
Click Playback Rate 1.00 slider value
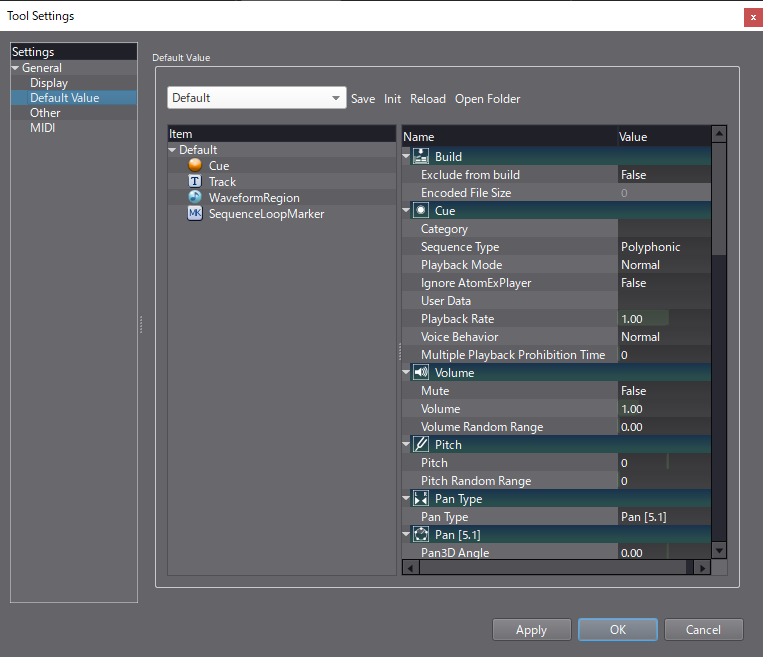664,319
